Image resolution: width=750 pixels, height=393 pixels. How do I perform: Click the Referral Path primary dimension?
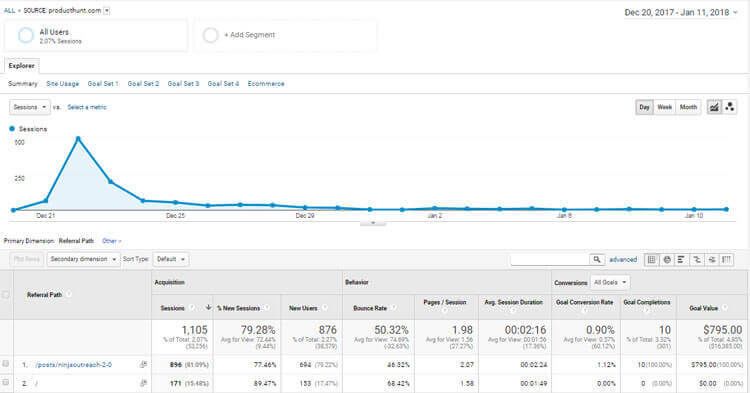pyautogui.click(x=76, y=241)
